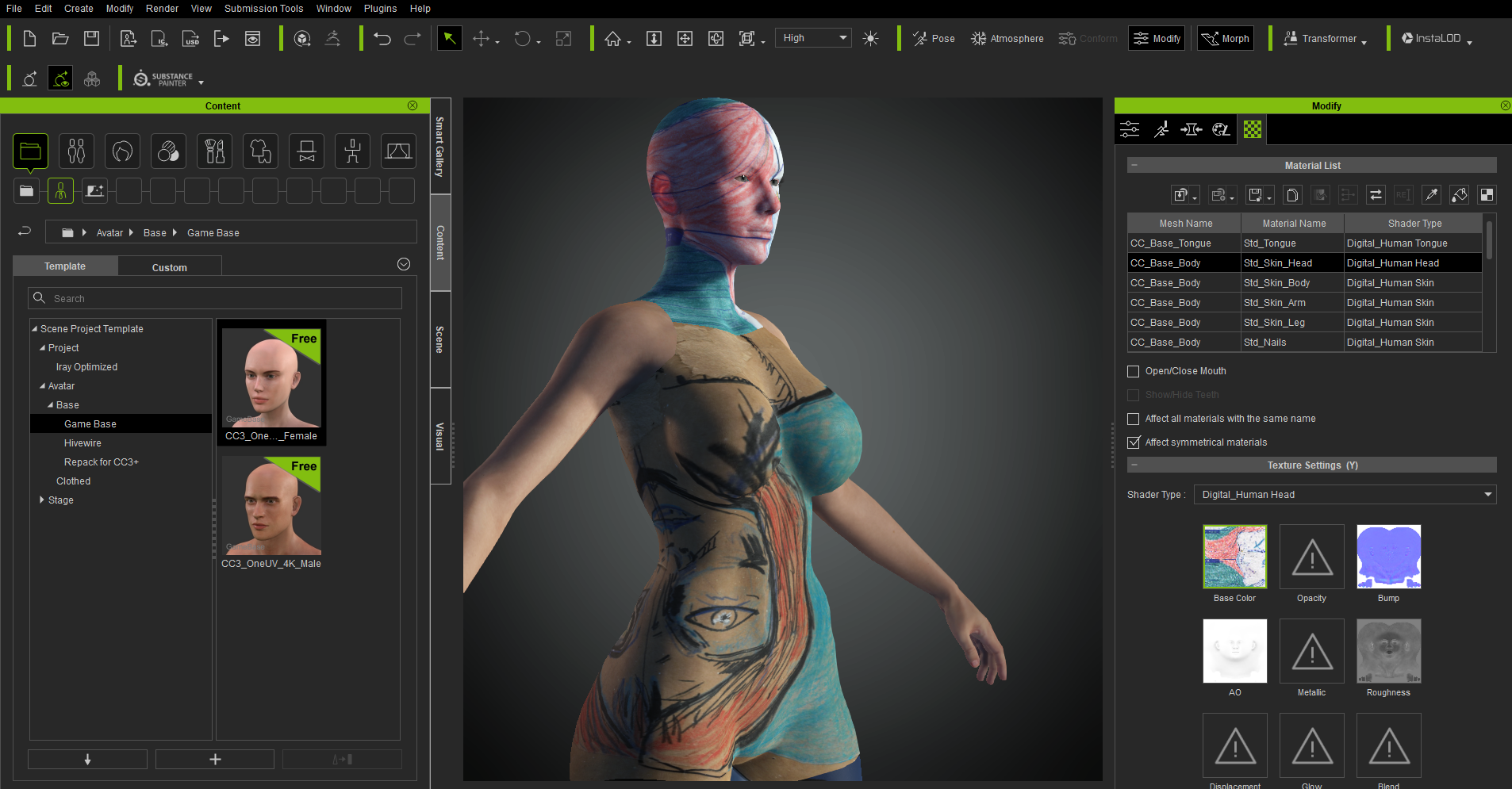The width and height of the screenshot is (1512, 789).
Task: Save the project with the disk icon
Action: point(92,39)
